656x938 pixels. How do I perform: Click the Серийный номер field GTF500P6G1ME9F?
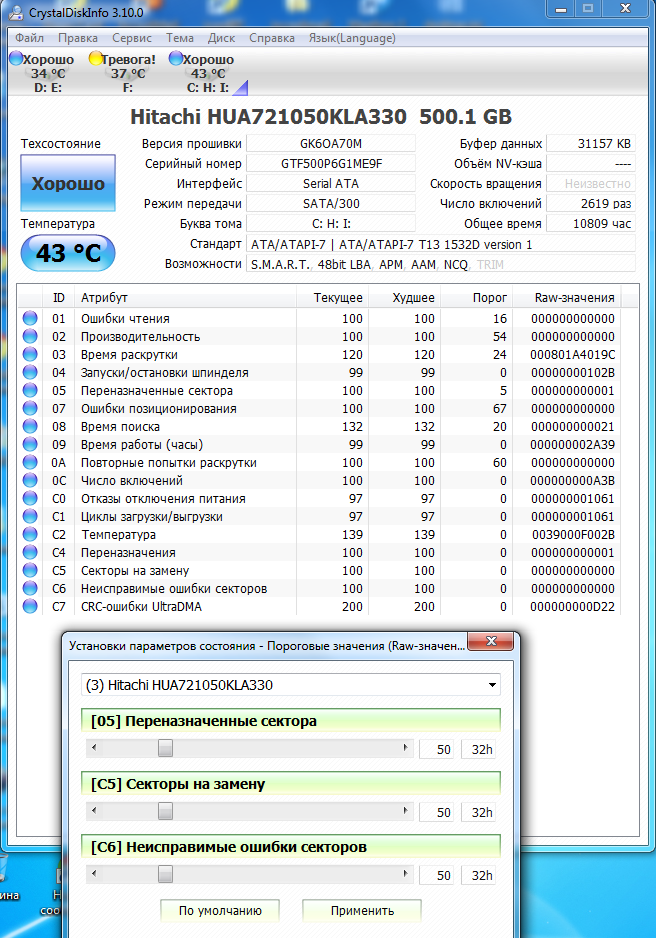click(x=331, y=163)
